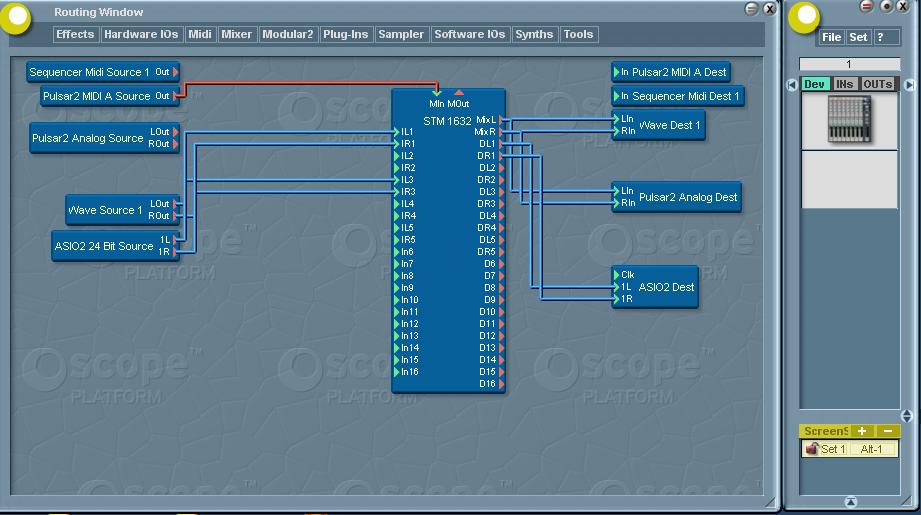Switch to the INs tab
Viewport: 921px width, 515px height.
tap(845, 84)
